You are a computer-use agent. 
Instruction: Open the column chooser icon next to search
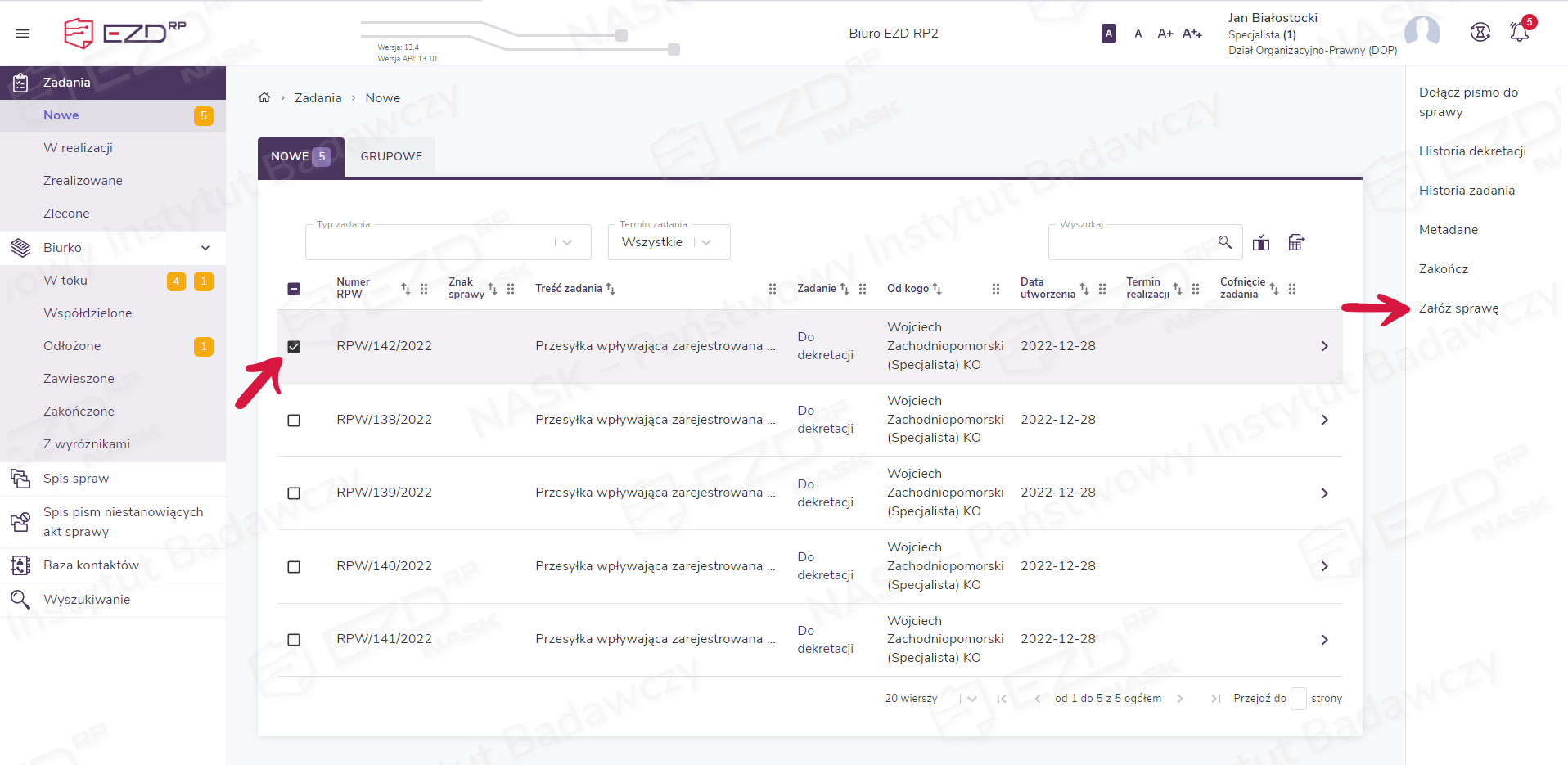(1261, 242)
